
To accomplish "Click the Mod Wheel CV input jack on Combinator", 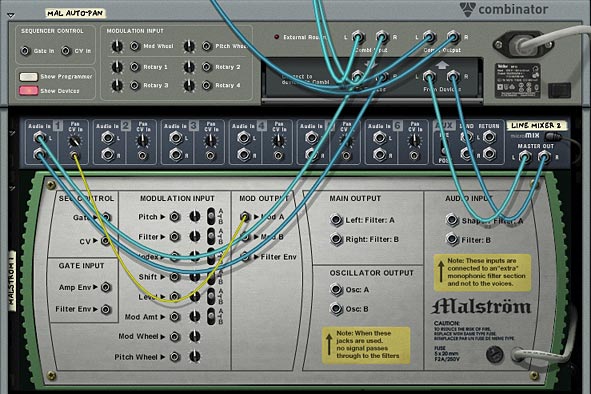I will pos(135,46).
